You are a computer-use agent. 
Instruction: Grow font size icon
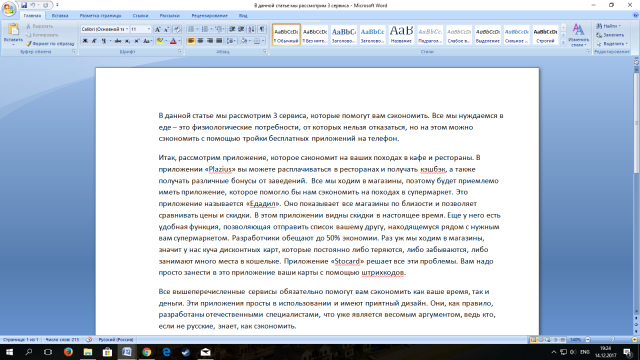click(158, 29)
